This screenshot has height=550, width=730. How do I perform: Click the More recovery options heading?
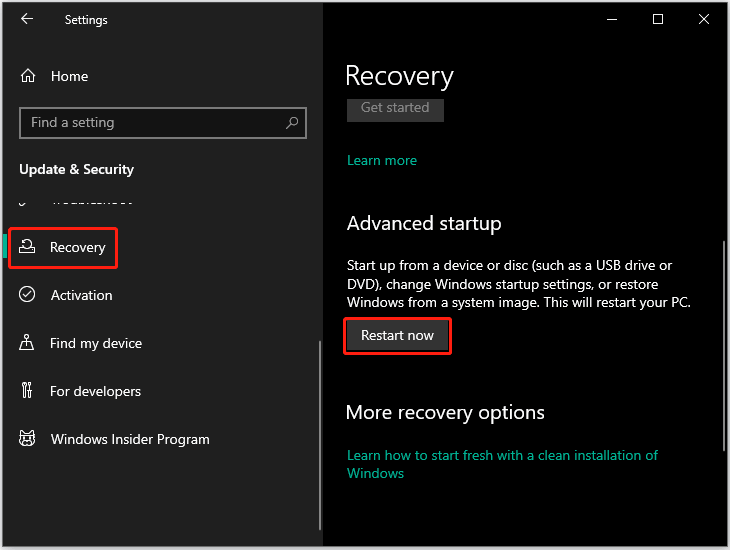point(446,413)
